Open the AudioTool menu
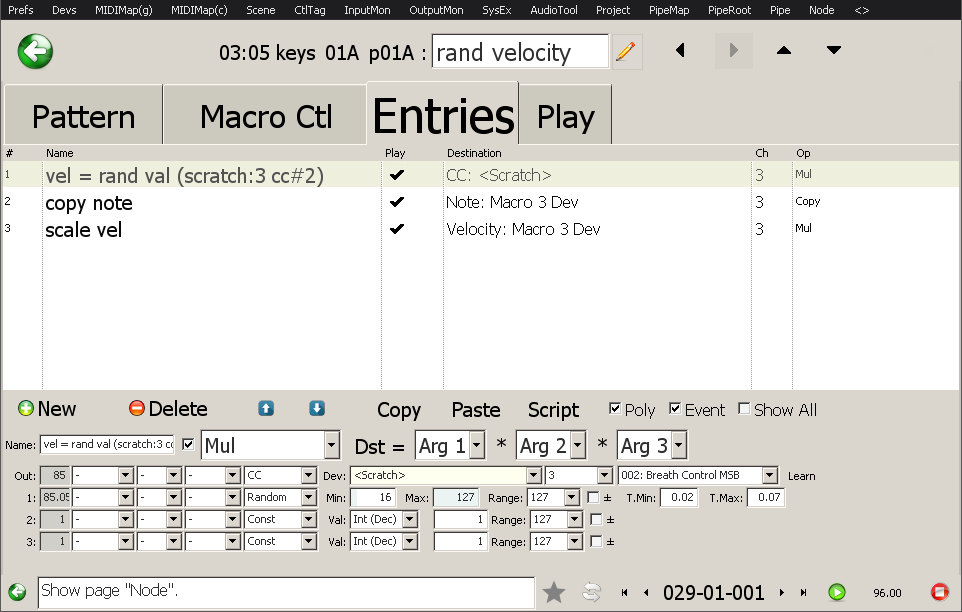 pyautogui.click(x=553, y=10)
